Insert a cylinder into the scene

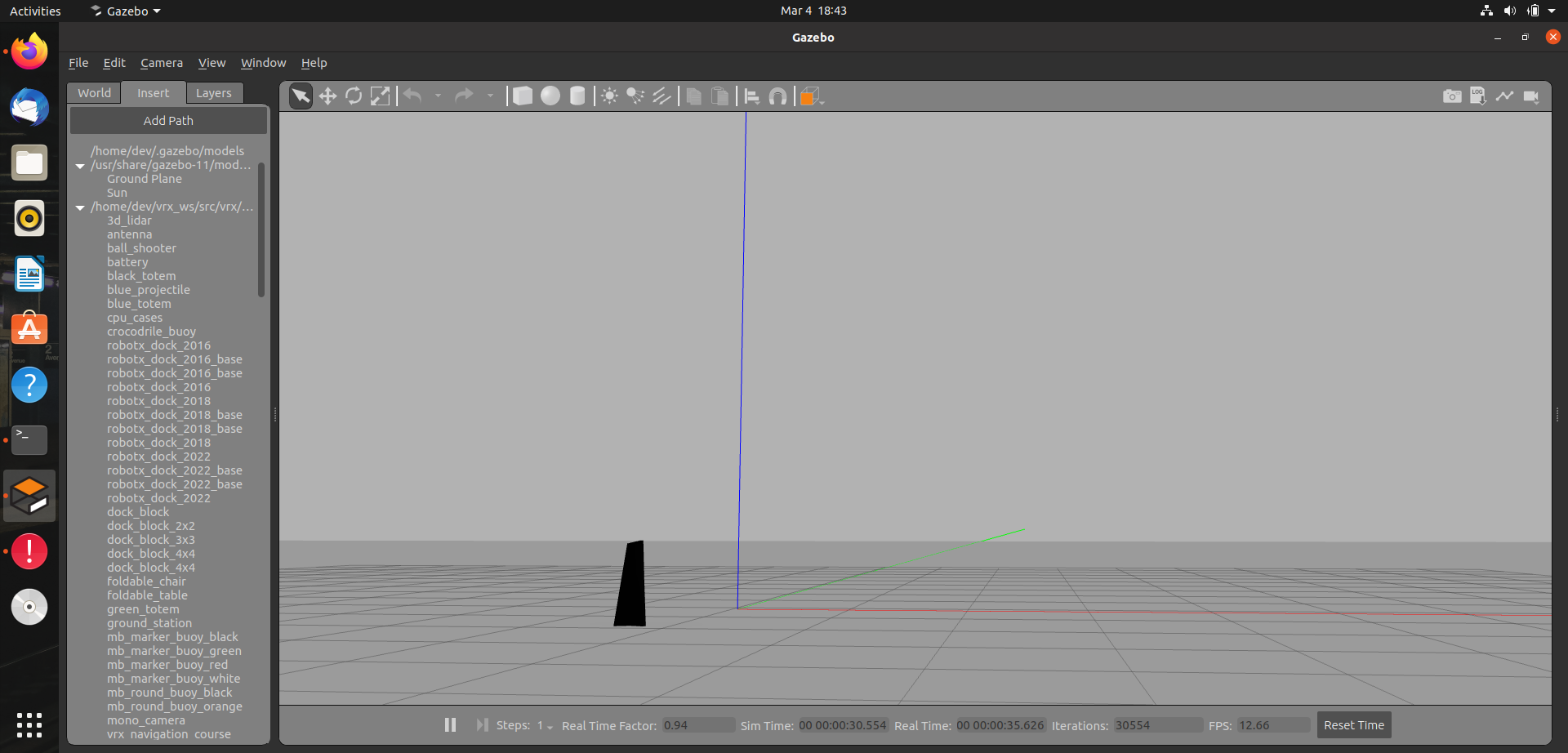click(x=577, y=96)
